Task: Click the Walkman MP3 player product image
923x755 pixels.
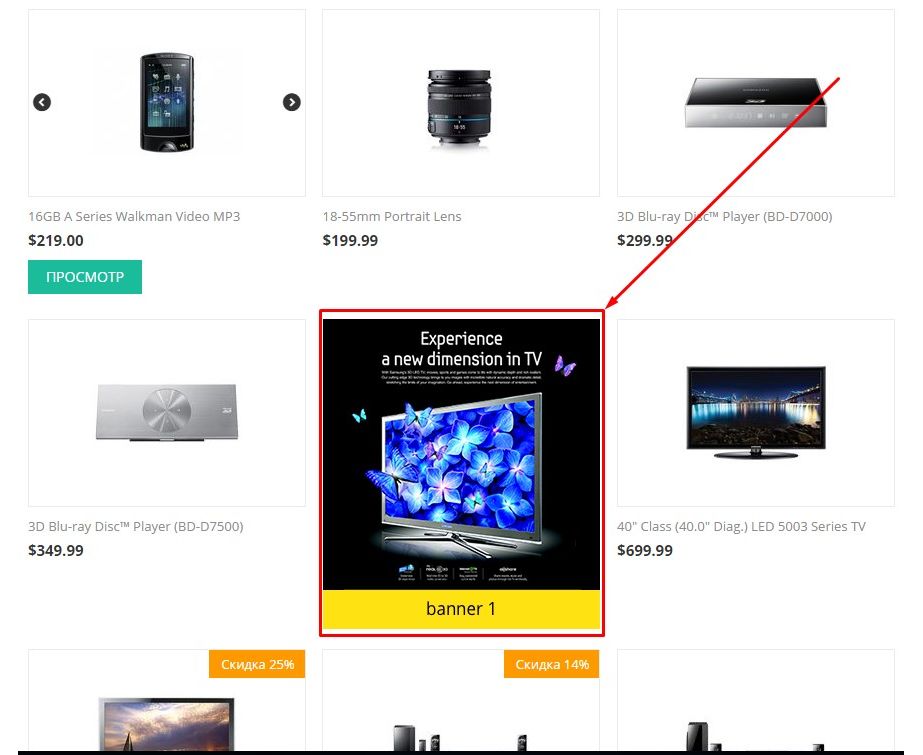Action: click(167, 102)
